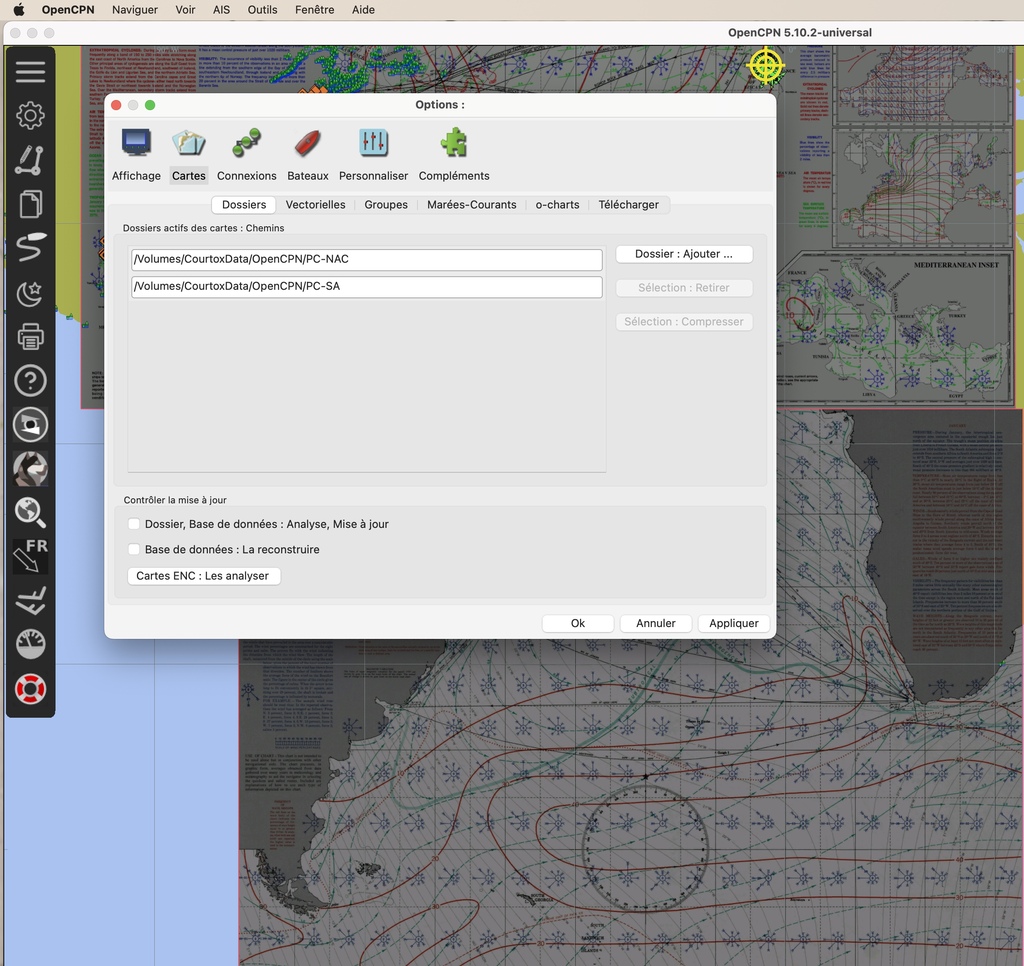
Task: Open the AIS menu
Action: tap(221, 10)
